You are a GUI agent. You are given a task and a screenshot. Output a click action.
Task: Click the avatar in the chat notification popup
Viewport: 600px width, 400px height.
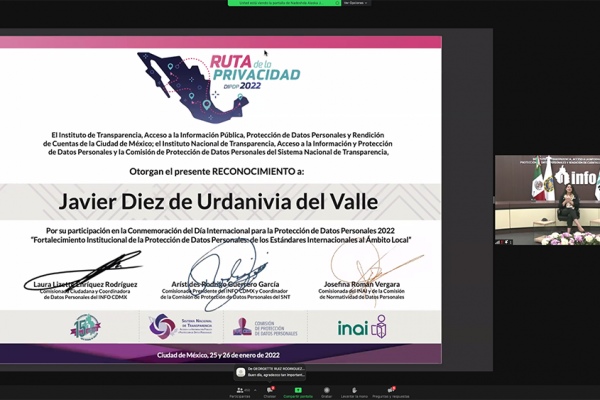coord(241,372)
